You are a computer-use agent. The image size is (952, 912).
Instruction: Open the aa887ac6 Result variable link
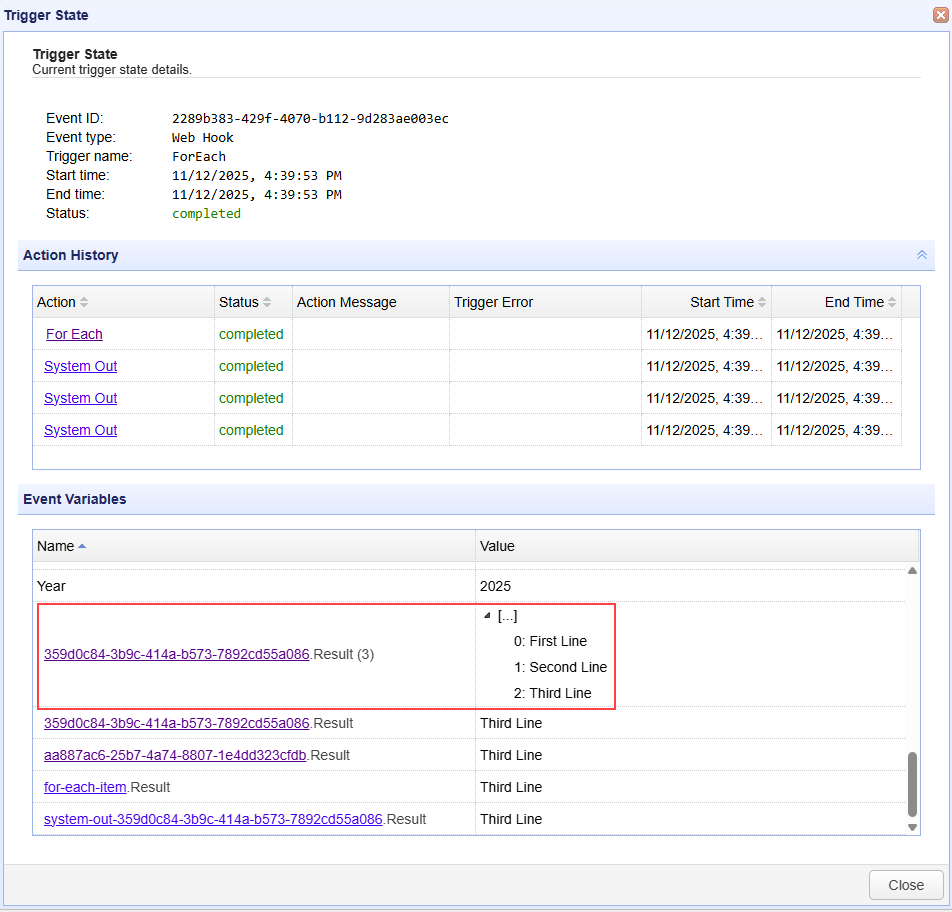tap(175, 755)
